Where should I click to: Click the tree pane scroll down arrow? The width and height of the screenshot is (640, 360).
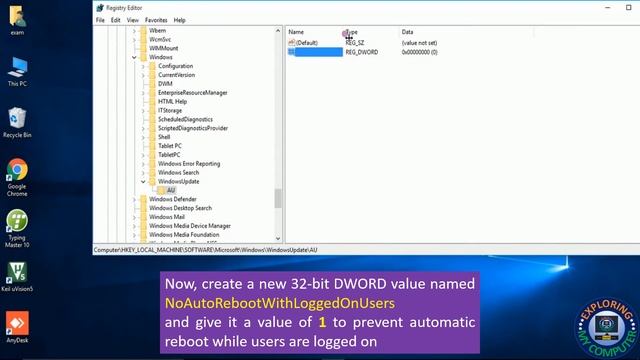(278, 239)
